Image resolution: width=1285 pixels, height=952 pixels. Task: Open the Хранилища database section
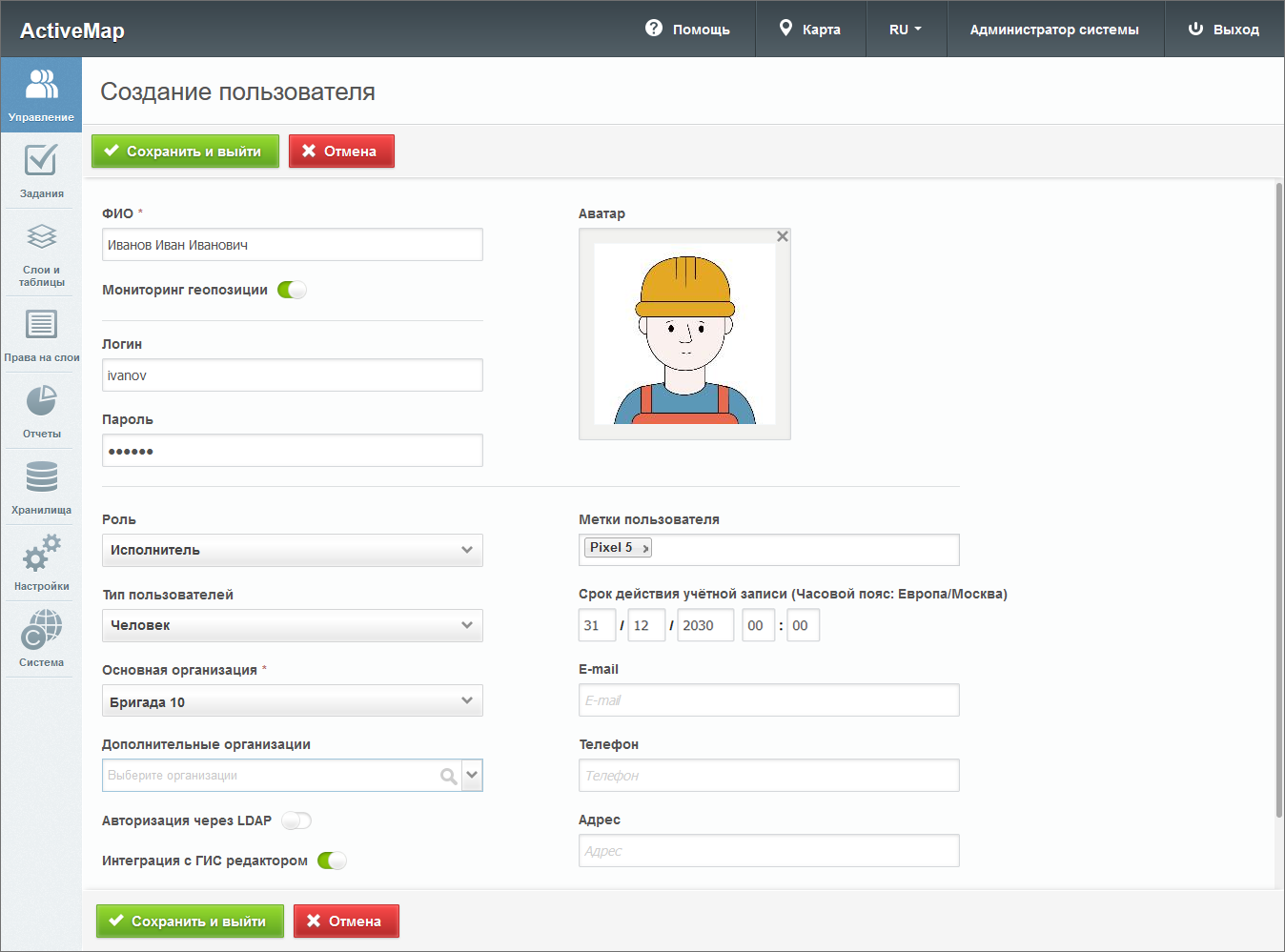[41, 486]
